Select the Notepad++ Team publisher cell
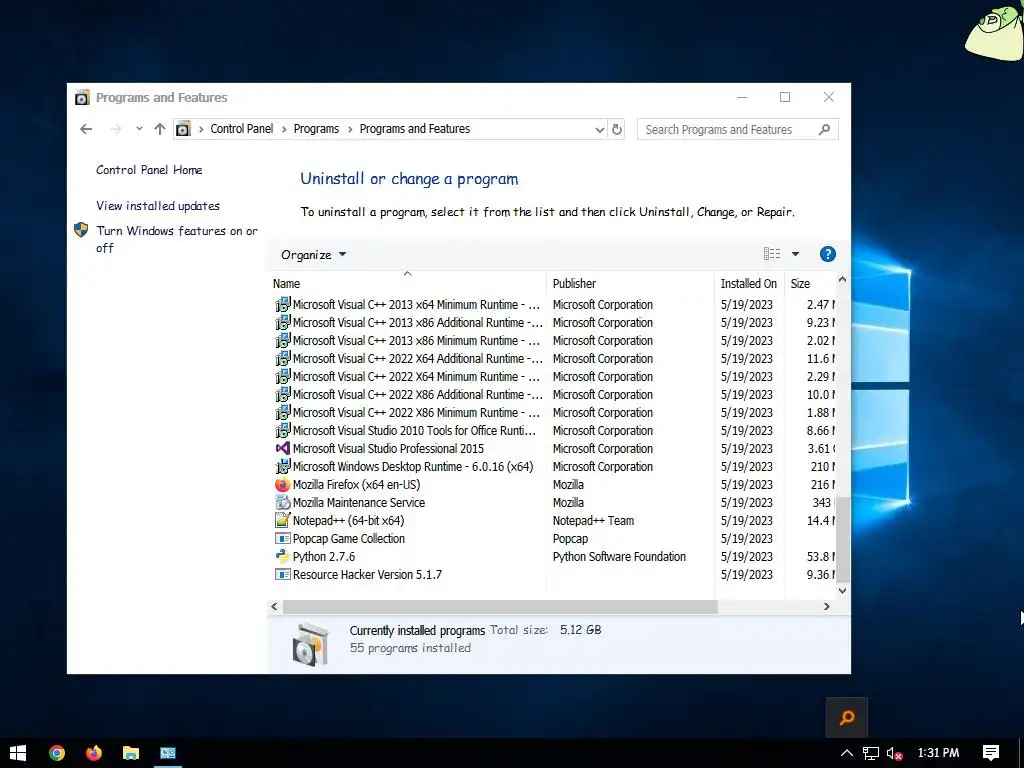 593,520
